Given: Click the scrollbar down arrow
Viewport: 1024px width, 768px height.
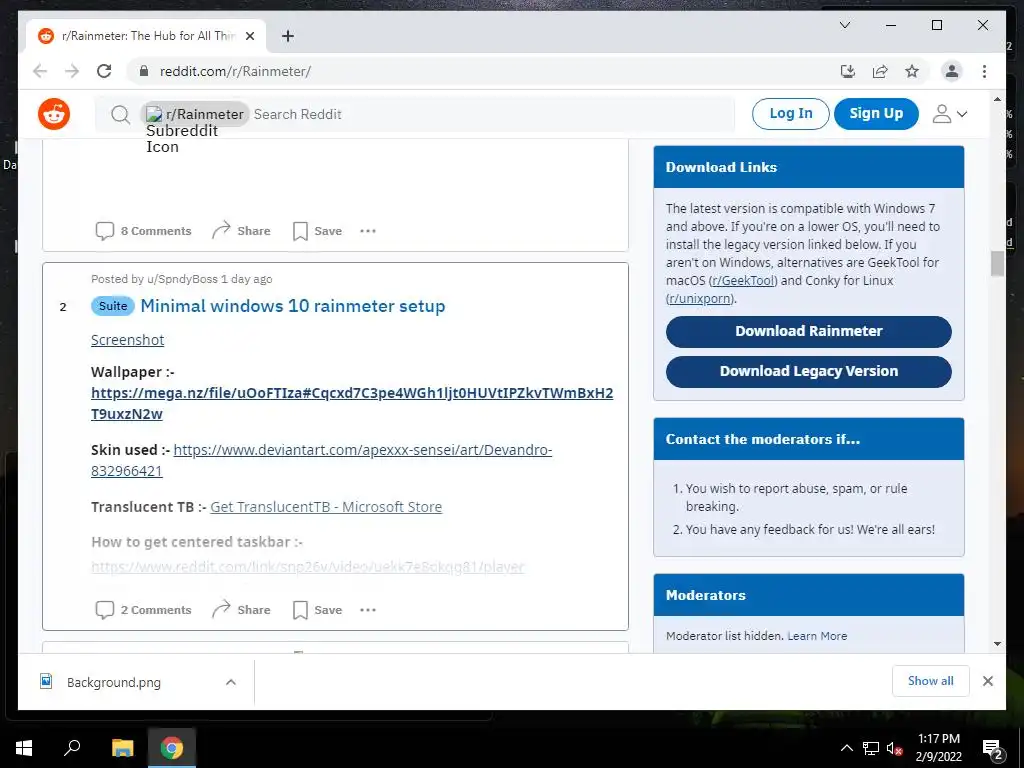Looking at the screenshot, I should [x=997, y=644].
